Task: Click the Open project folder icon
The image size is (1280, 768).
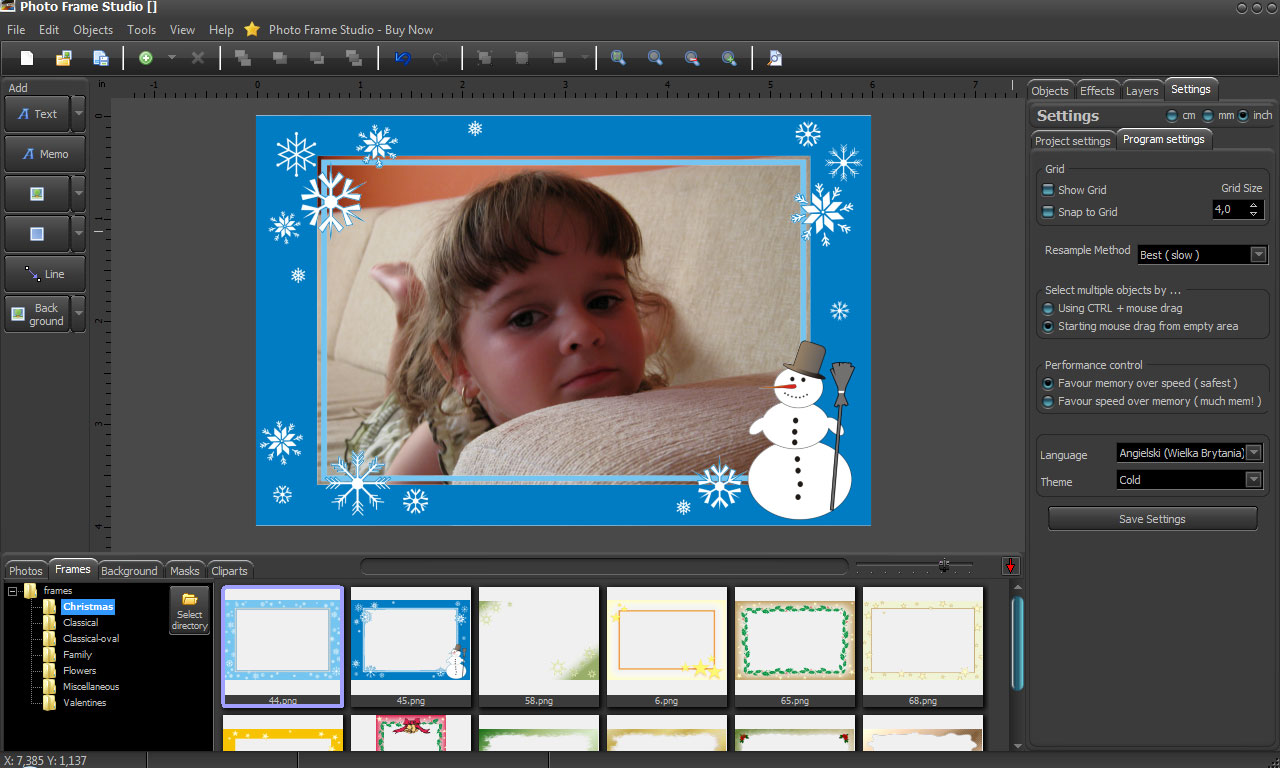Action: [x=63, y=58]
